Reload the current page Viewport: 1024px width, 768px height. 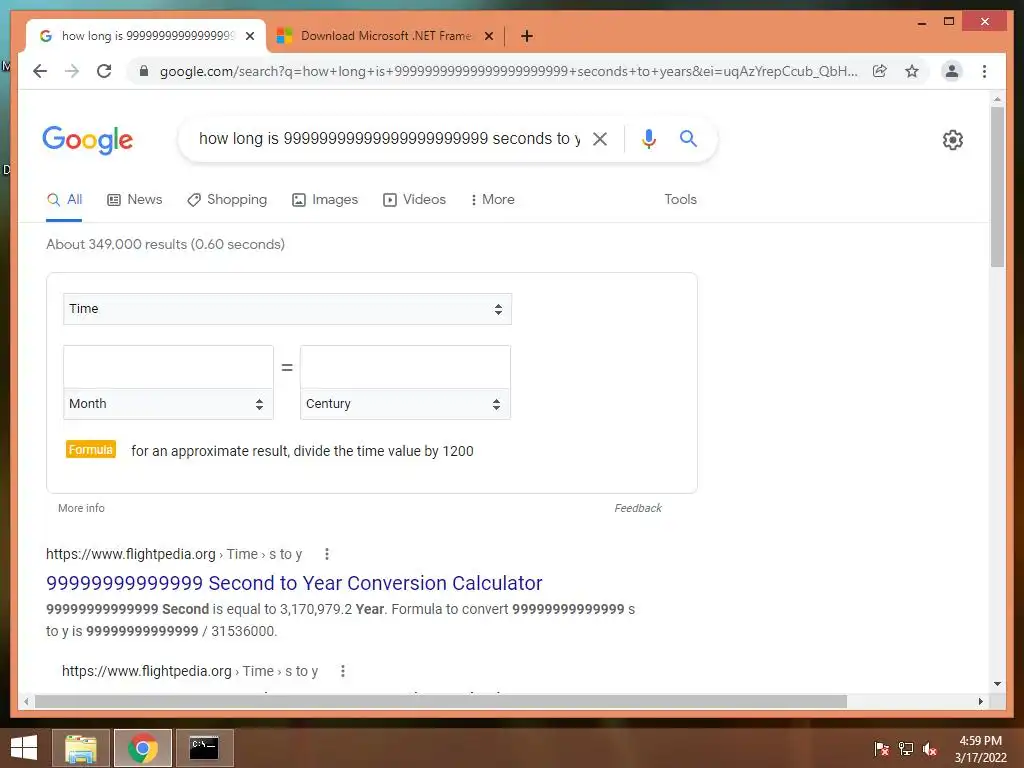(x=104, y=71)
